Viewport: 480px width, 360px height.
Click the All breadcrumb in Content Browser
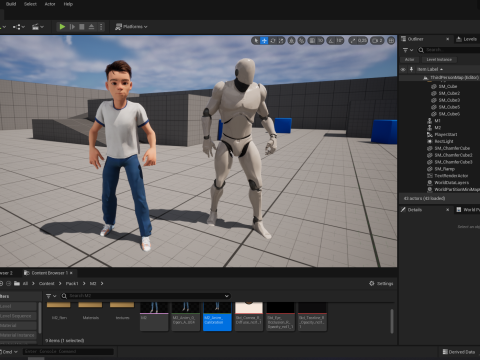[25, 284]
